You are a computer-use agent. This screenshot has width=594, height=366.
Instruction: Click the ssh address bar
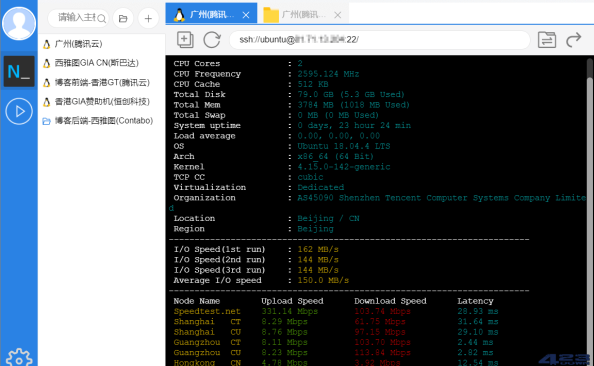[x=379, y=39]
